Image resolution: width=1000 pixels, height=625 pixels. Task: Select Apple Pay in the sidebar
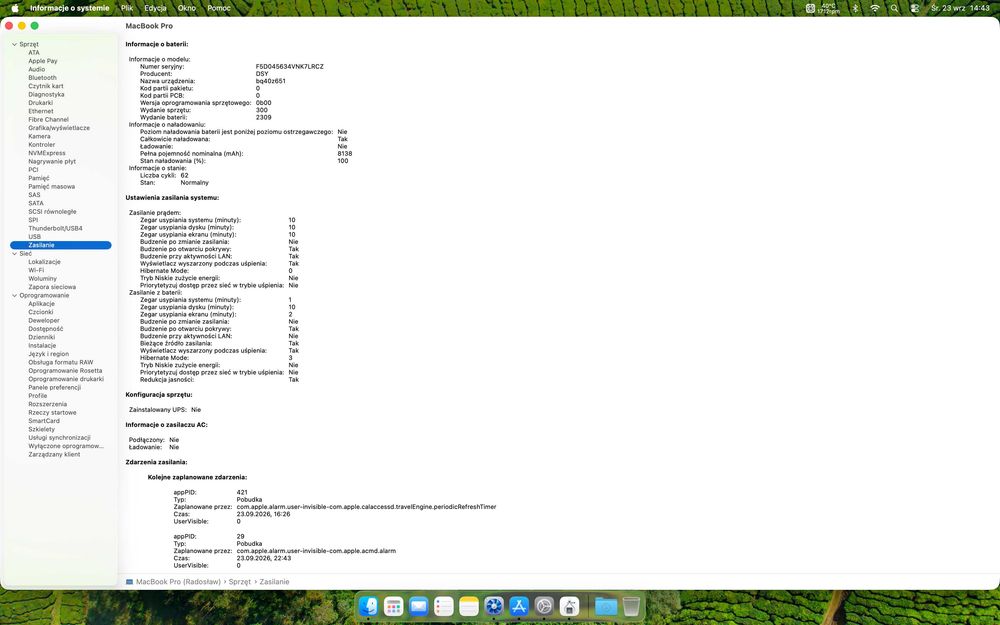tap(43, 61)
